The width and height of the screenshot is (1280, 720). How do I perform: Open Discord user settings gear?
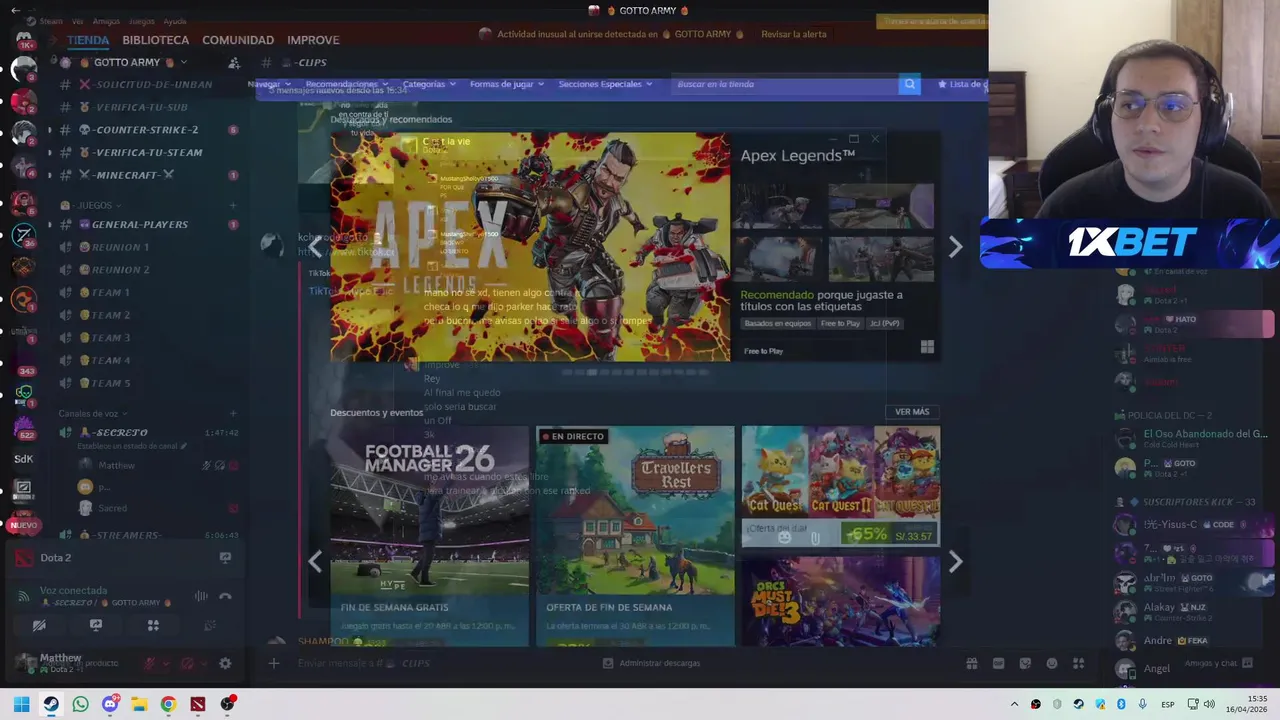click(225, 663)
